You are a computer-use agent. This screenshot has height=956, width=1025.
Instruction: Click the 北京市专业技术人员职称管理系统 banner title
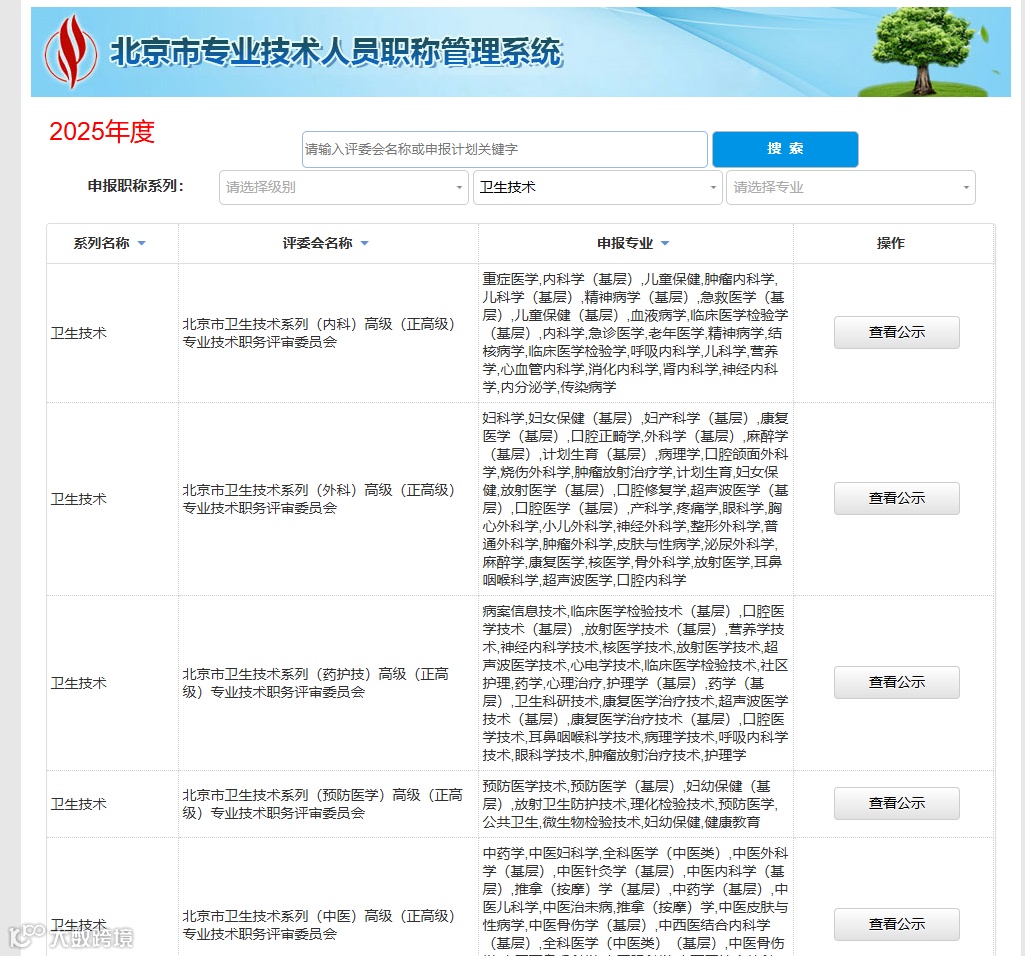click(336, 52)
